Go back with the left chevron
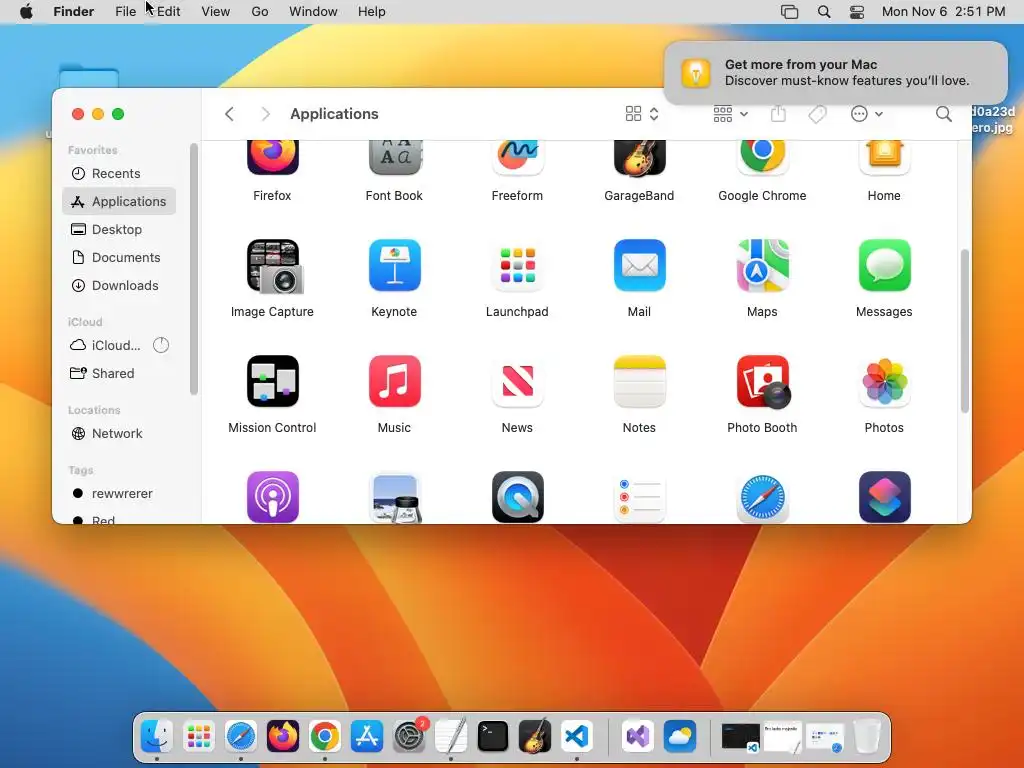1024x768 pixels. pos(229,114)
